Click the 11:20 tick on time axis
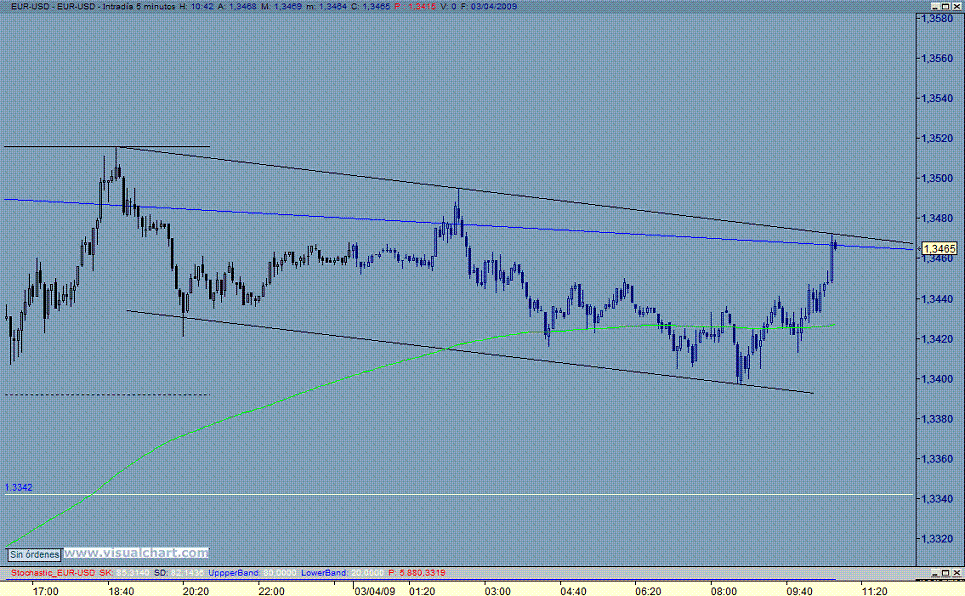Viewport: 965px width, 596px height. coord(875,591)
